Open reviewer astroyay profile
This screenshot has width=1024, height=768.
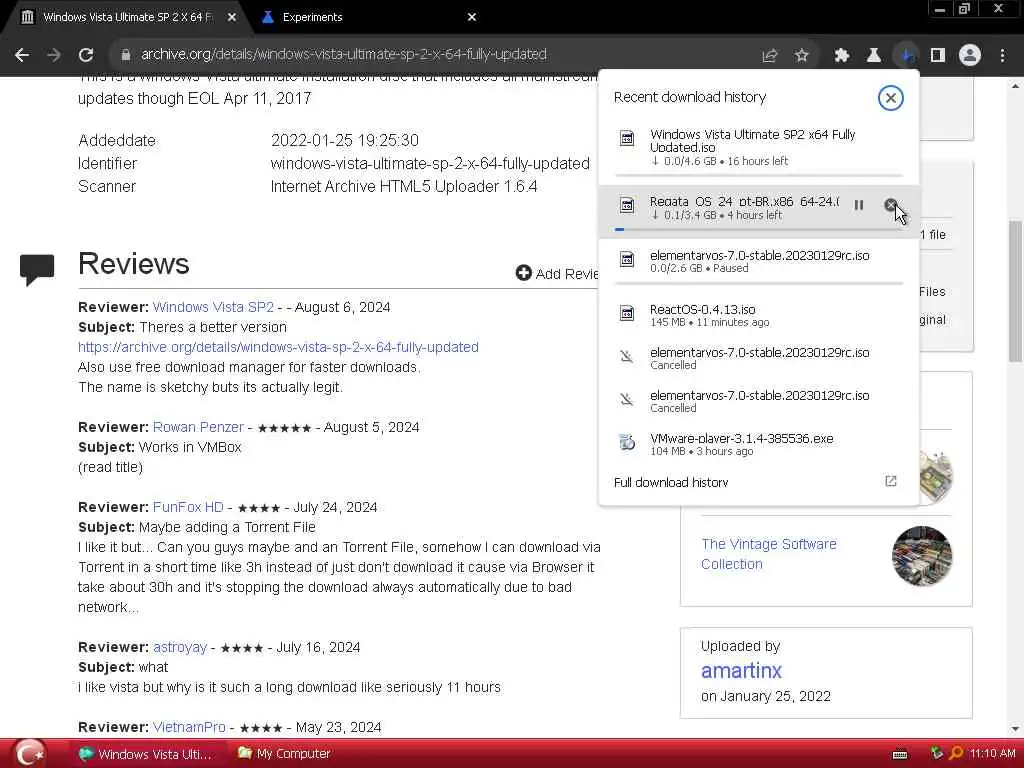(x=180, y=647)
